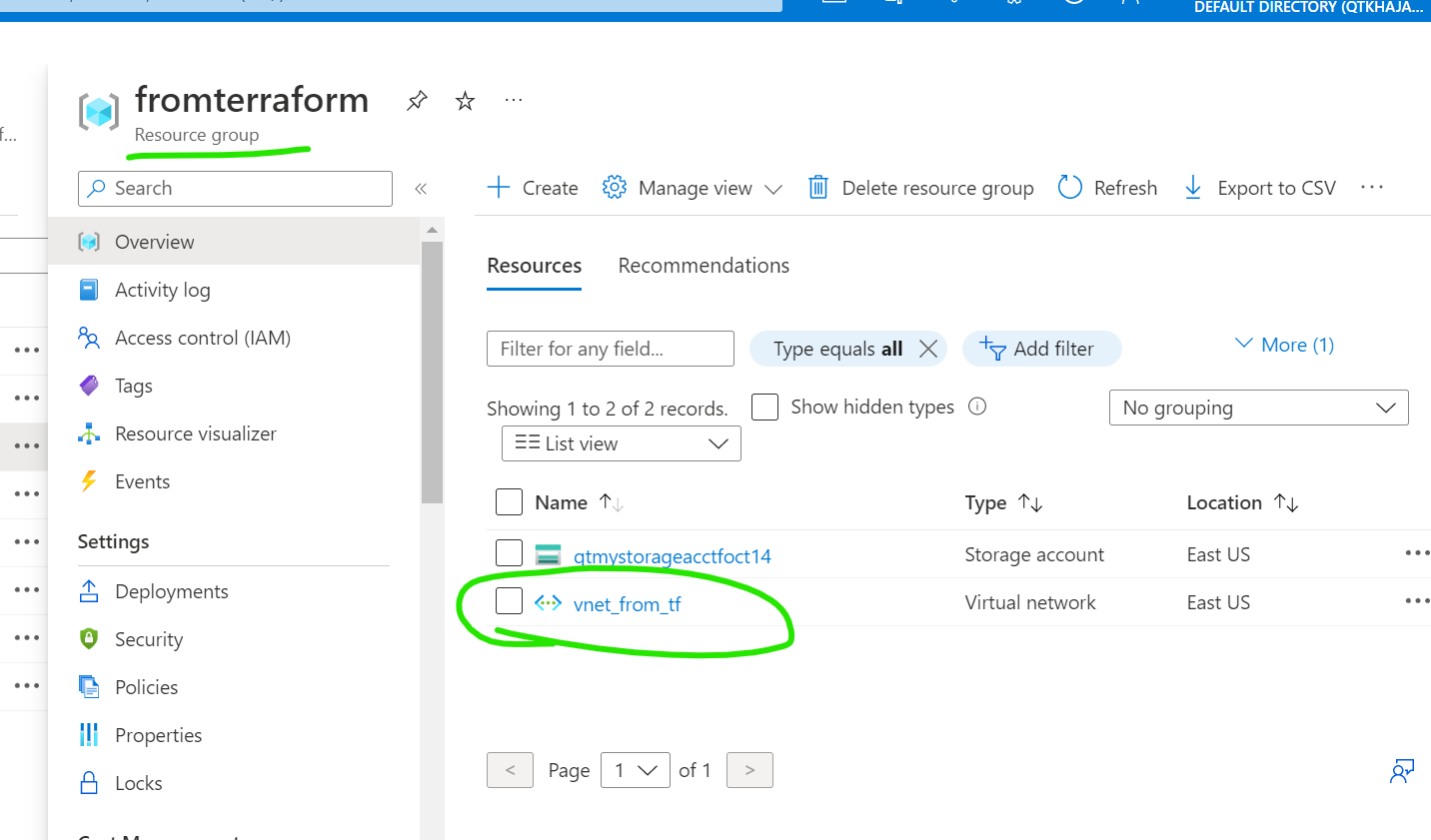
Task: Open row actions for vnet_from_tf
Action: pyautogui.click(x=1417, y=601)
